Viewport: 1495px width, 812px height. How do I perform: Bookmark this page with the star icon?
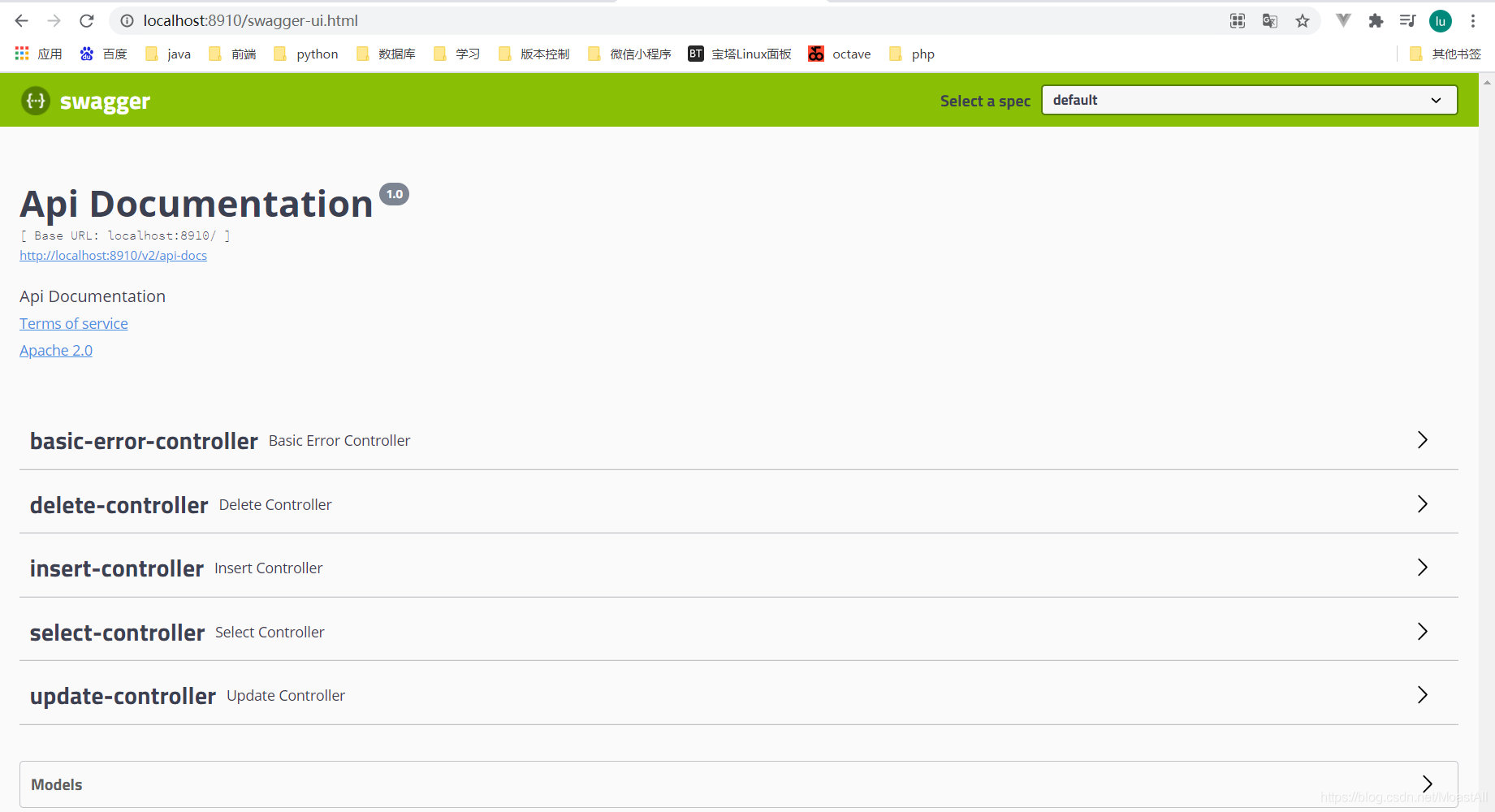[1303, 21]
